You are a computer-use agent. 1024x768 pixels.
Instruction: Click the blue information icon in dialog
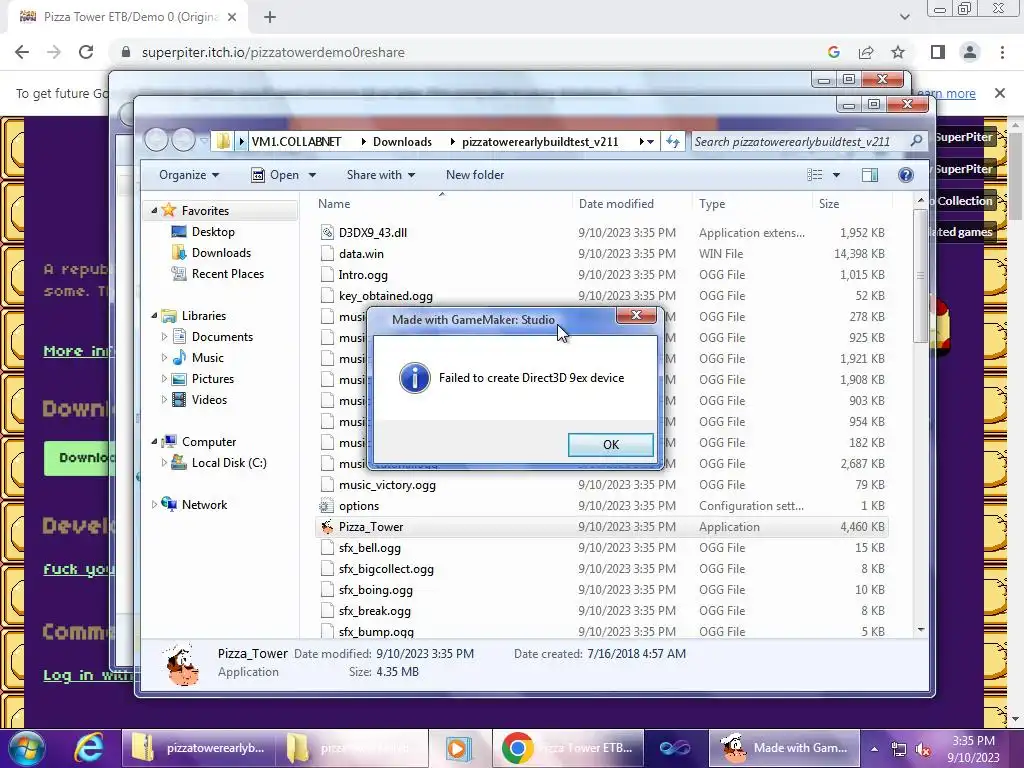coord(415,378)
